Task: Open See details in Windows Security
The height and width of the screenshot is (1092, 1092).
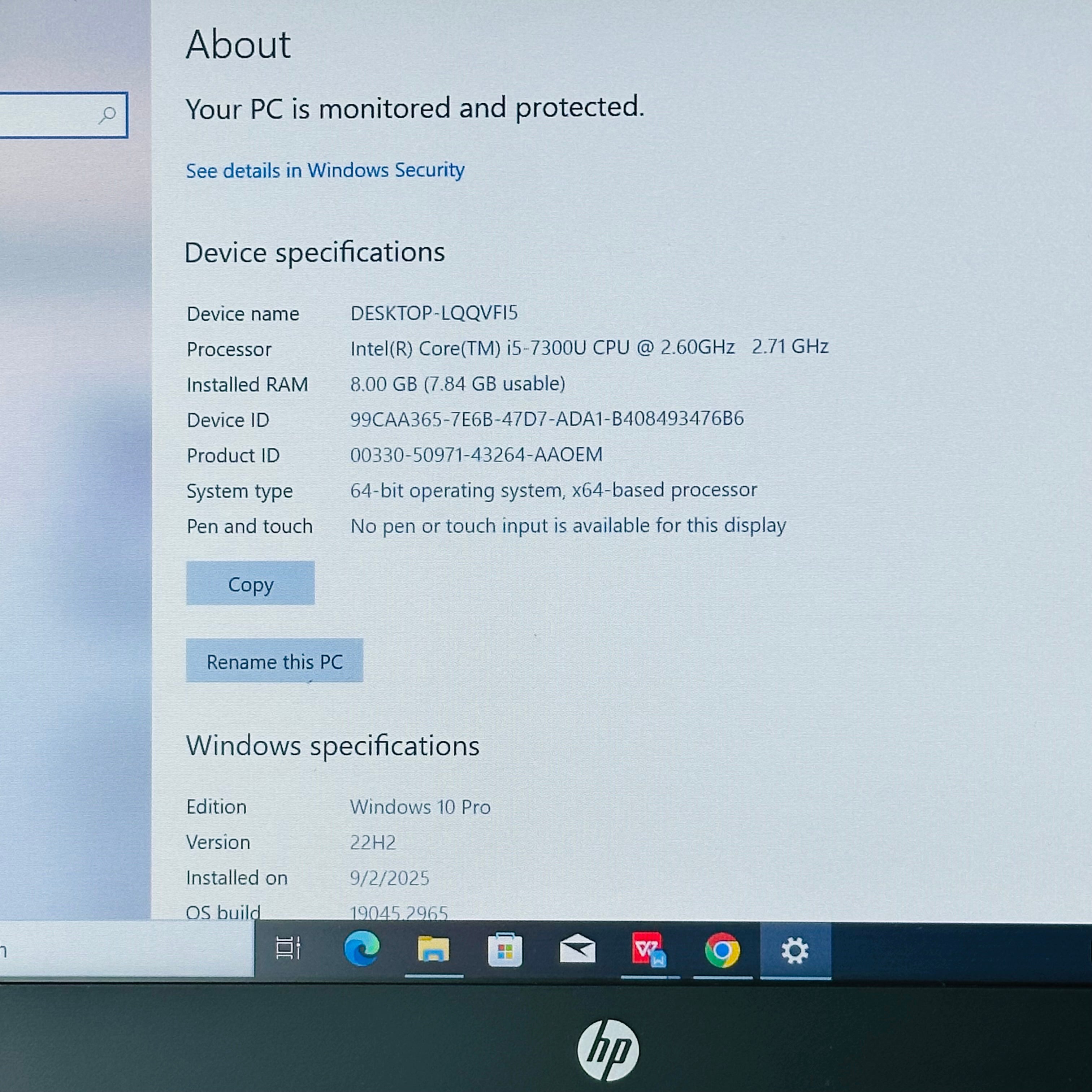Action: pos(326,170)
